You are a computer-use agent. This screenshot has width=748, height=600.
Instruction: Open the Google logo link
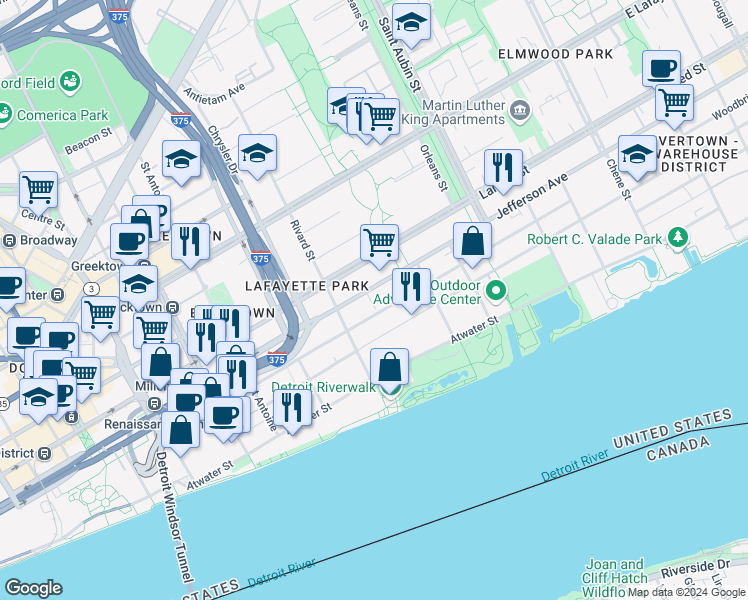pos(33,587)
